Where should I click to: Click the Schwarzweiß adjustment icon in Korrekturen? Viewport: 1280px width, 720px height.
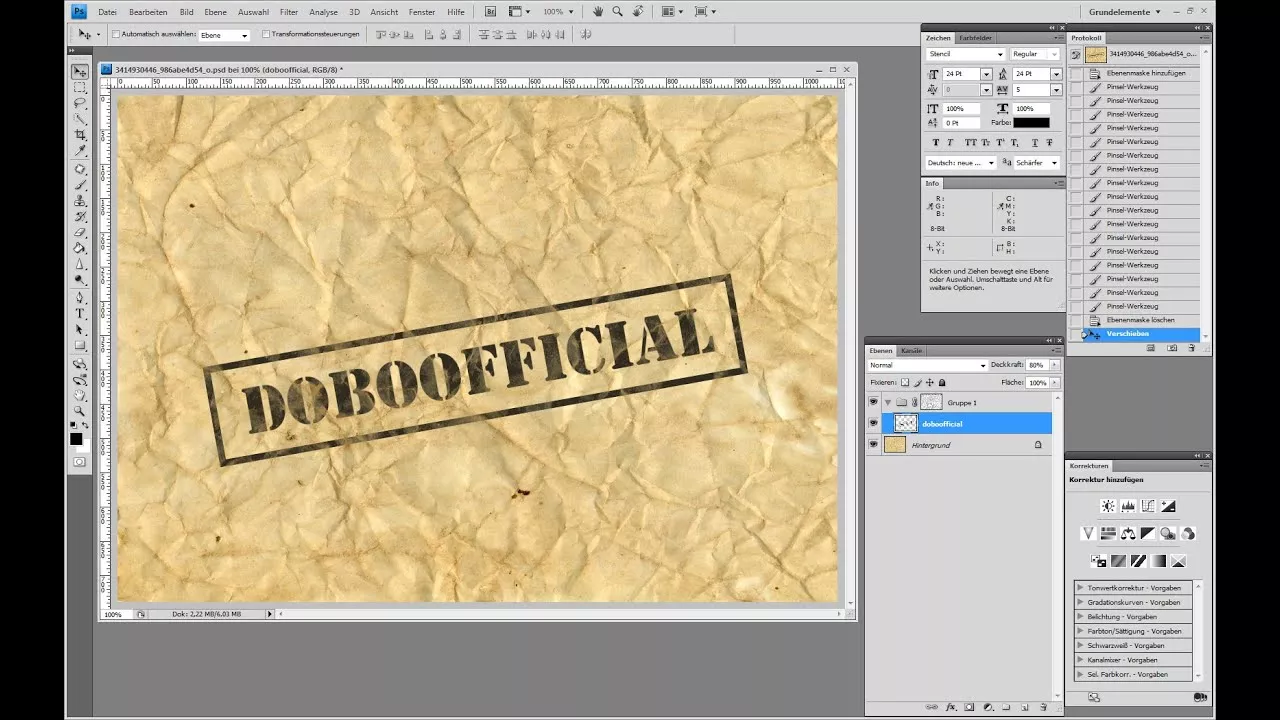coord(1148,534)
